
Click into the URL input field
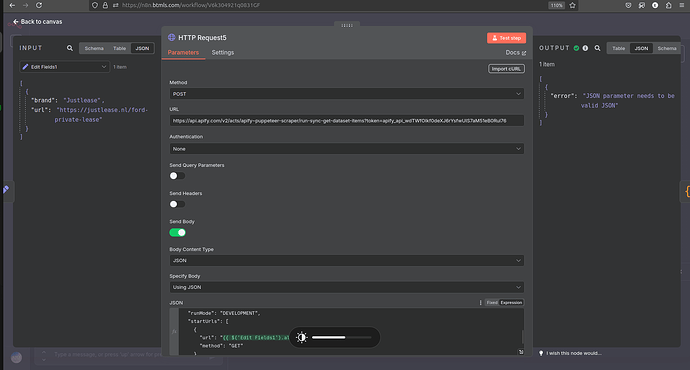tap(346, 121)
